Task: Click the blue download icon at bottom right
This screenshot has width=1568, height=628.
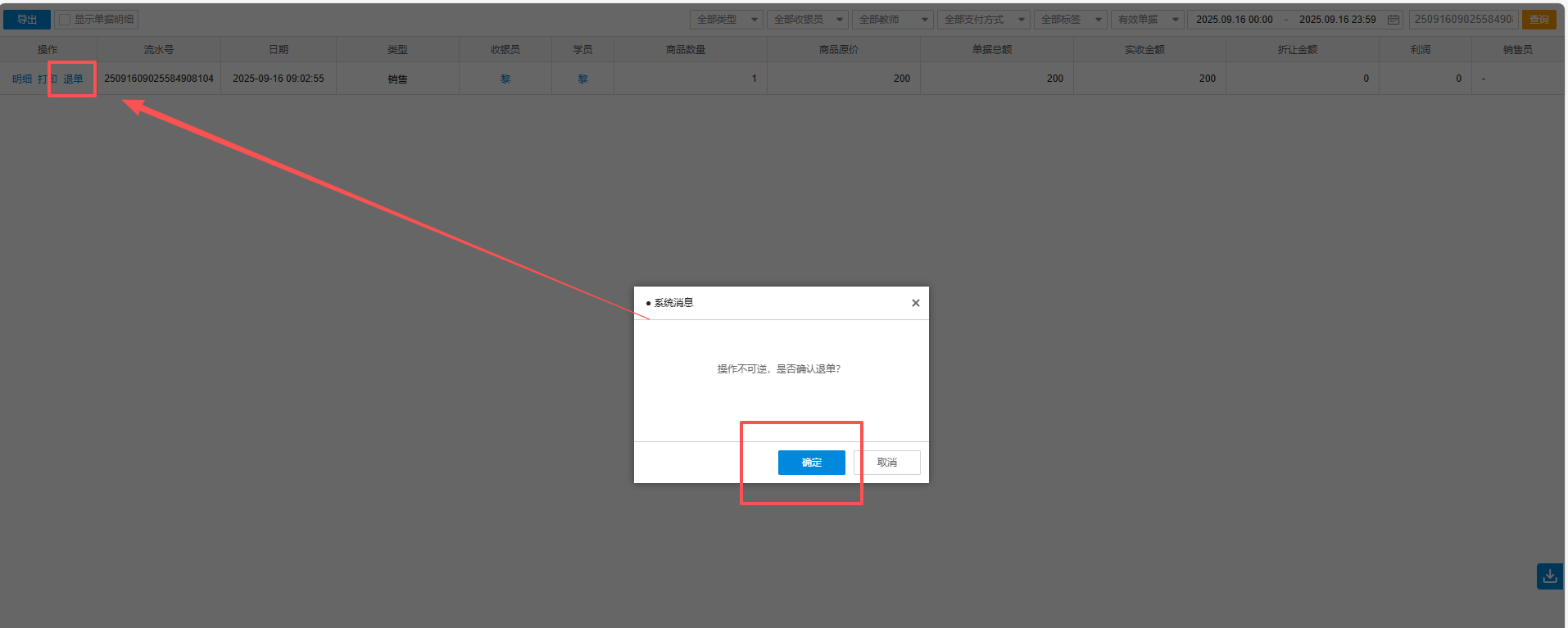Action: pos(1549,576)
